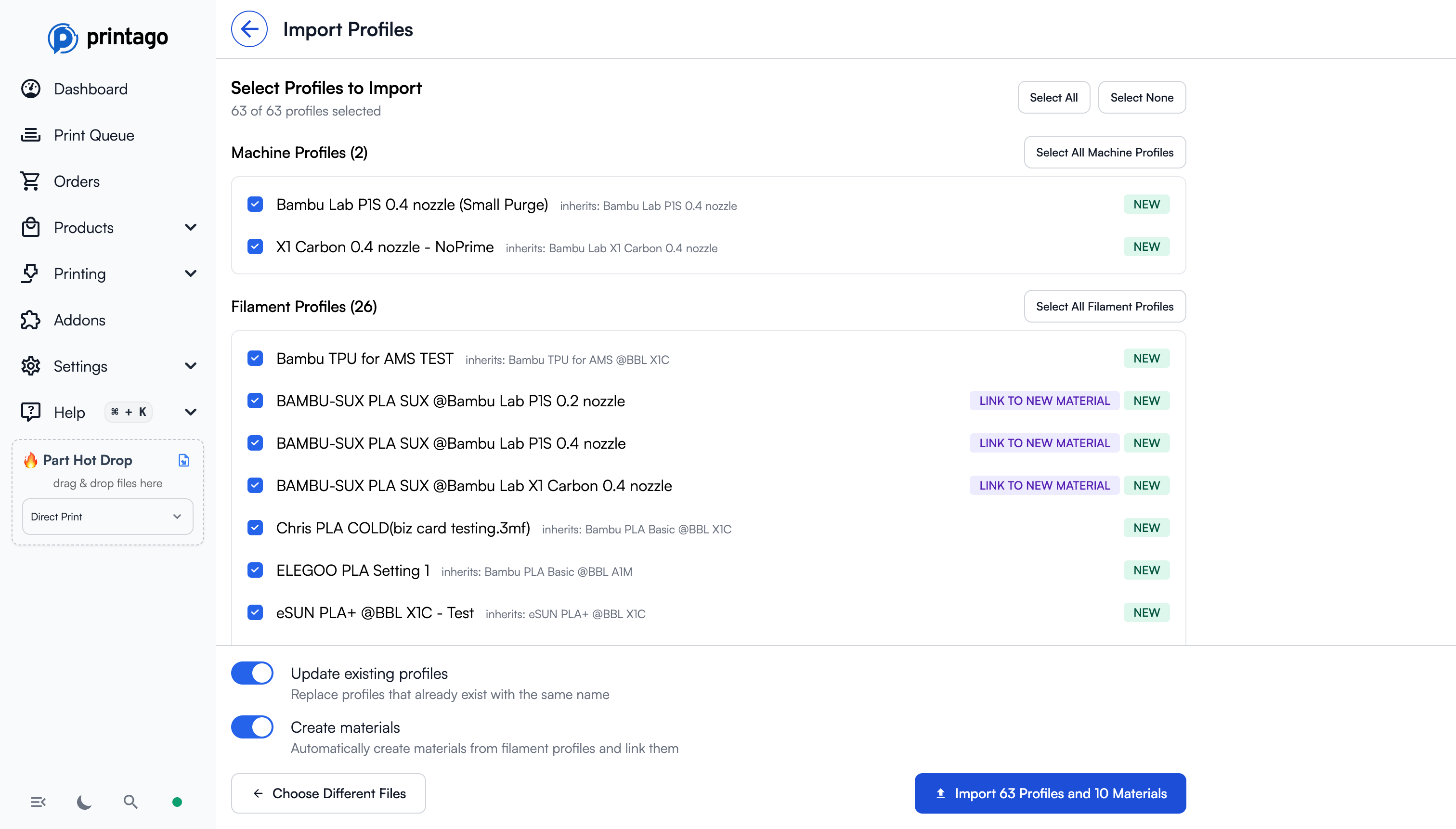
Task: Expand the Products section
Action: [x=191, y=227]
